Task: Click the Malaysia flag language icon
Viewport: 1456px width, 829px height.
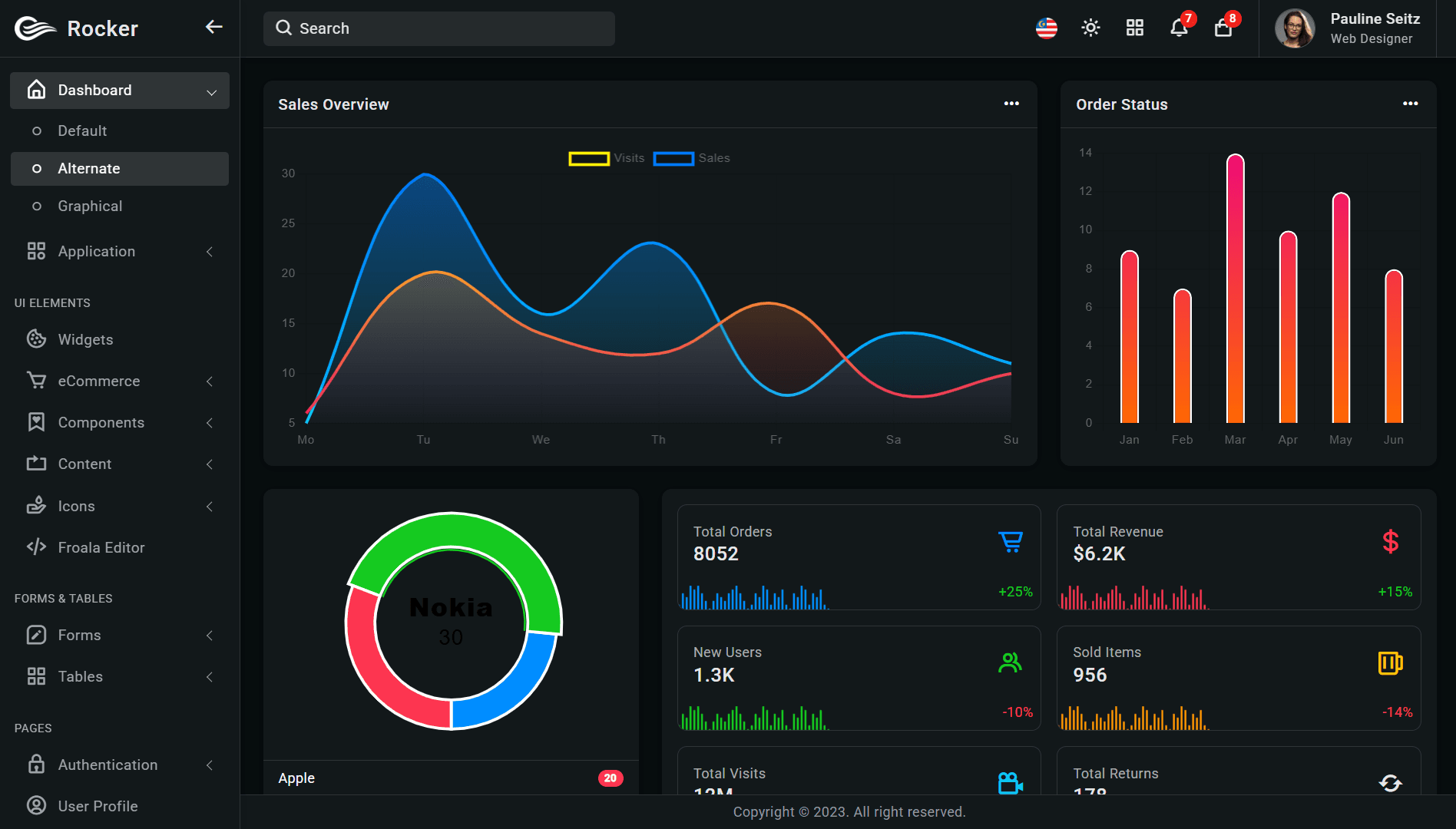Action: [1047, 28]
